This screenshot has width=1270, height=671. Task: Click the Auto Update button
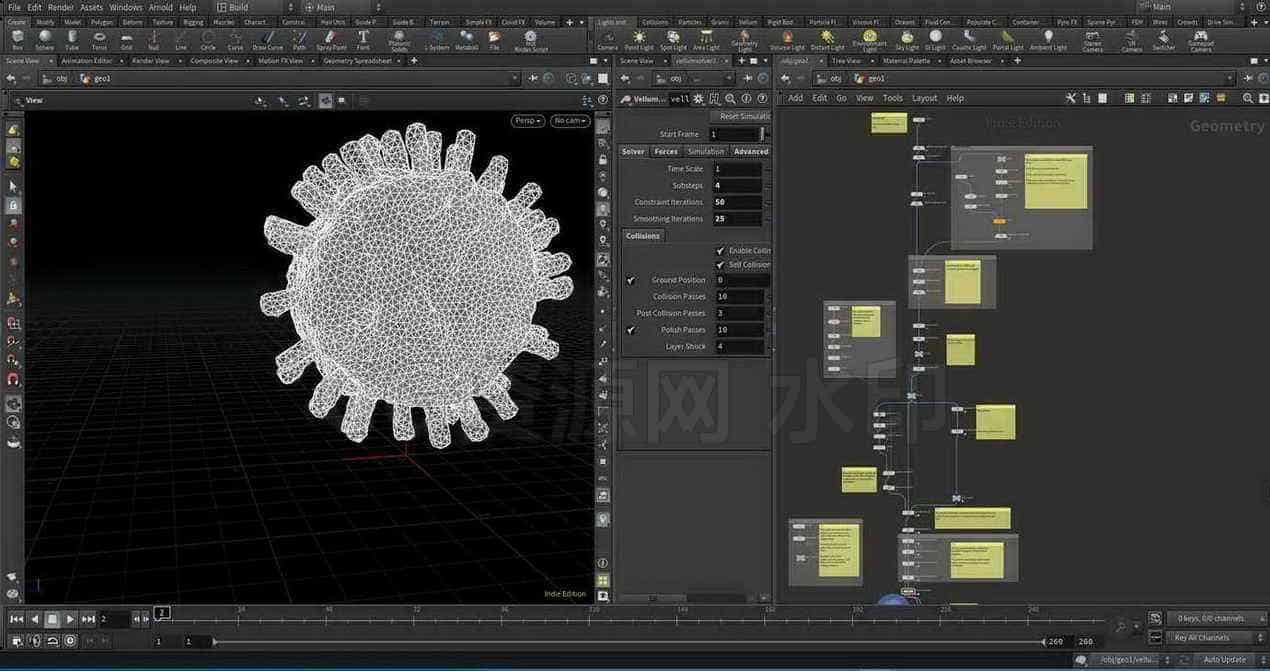1224,659
